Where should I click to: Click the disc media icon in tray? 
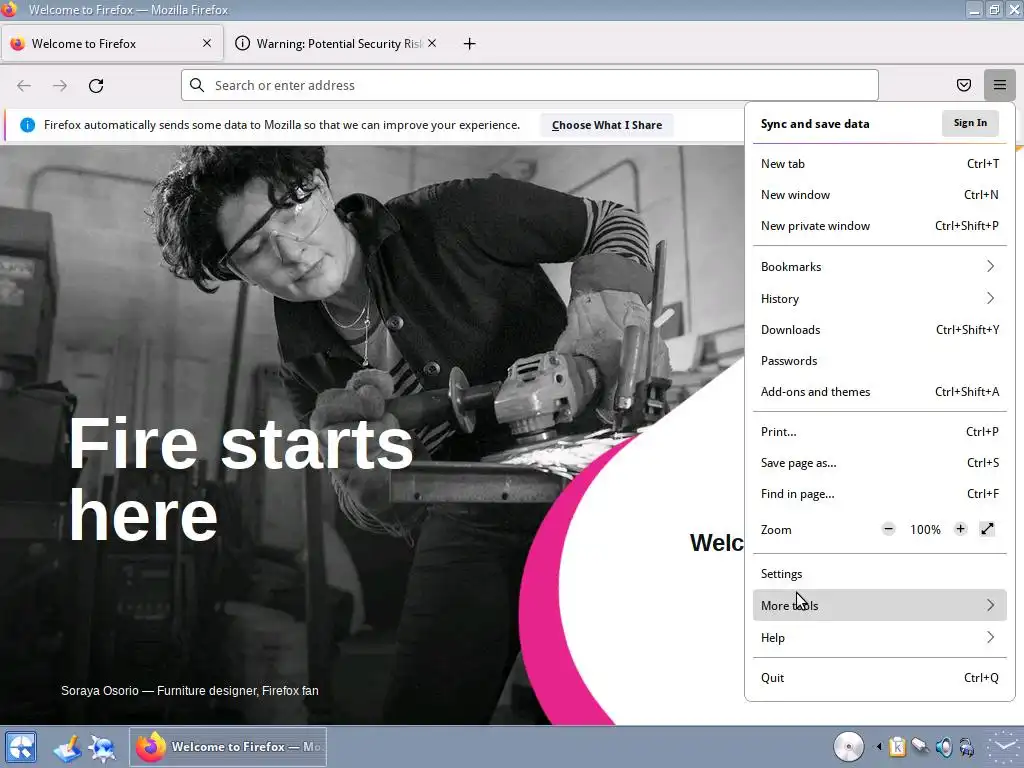[x=848, y=746]
